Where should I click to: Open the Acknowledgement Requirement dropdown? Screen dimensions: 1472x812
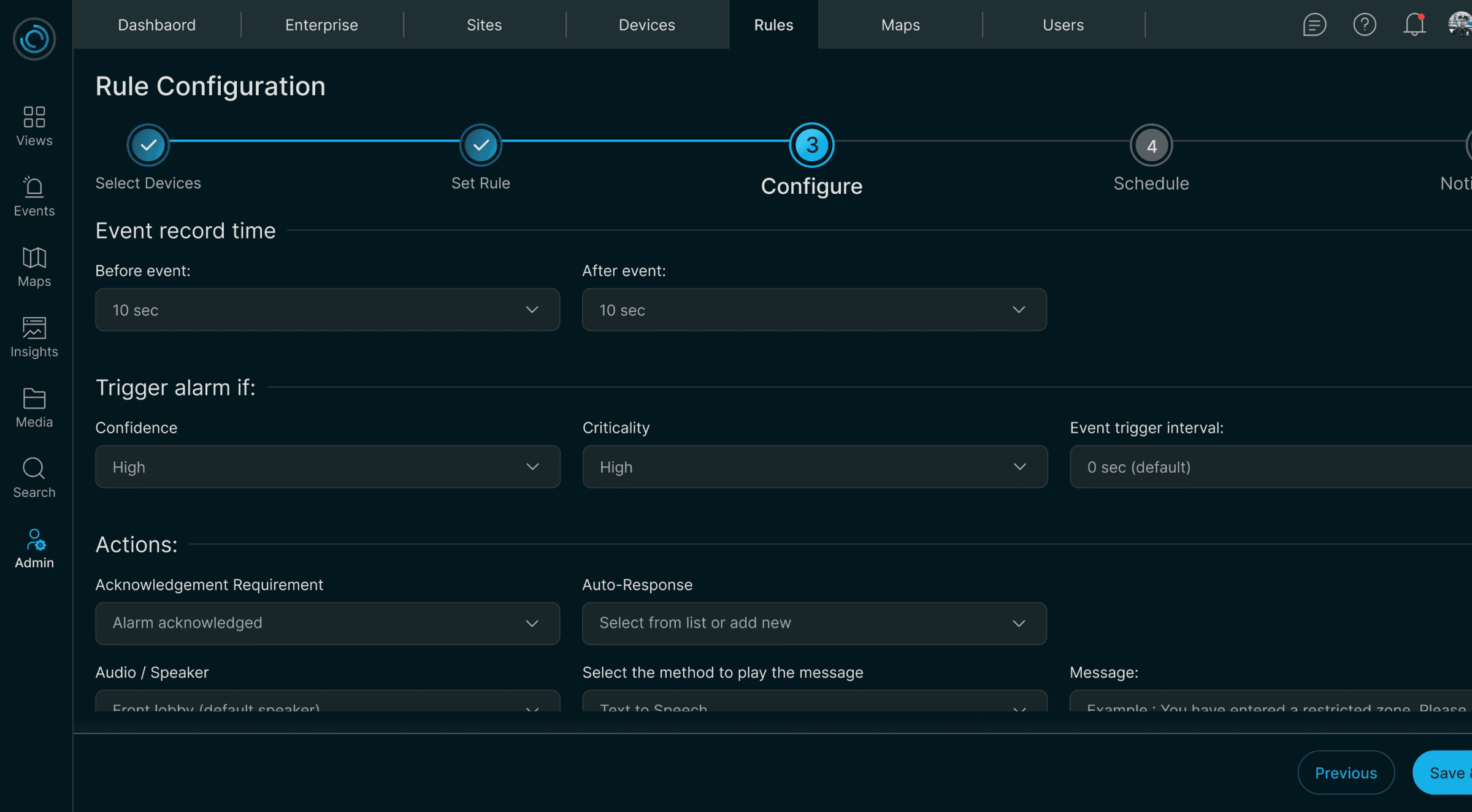[327, 623]
